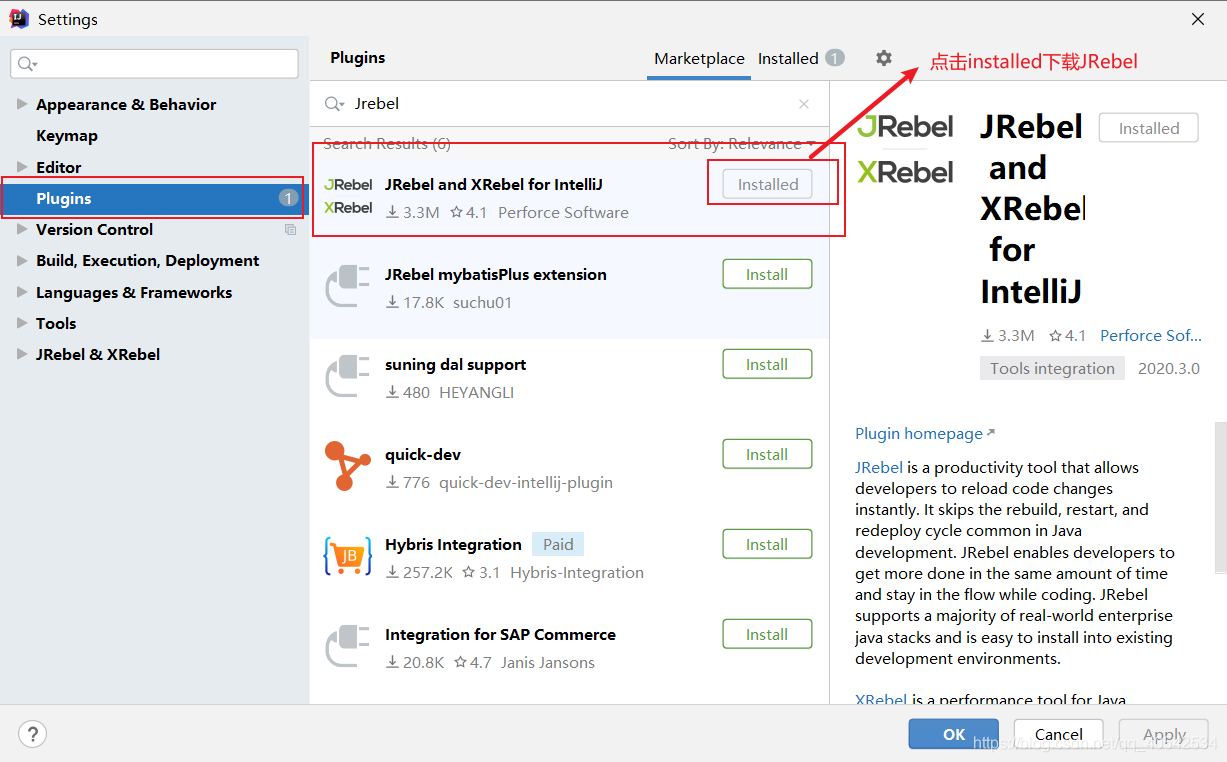The height and width of the screenshot is (762, 1227).
Task: Click the IntelliJ icon in the title bar
Action: coord(19,19)
